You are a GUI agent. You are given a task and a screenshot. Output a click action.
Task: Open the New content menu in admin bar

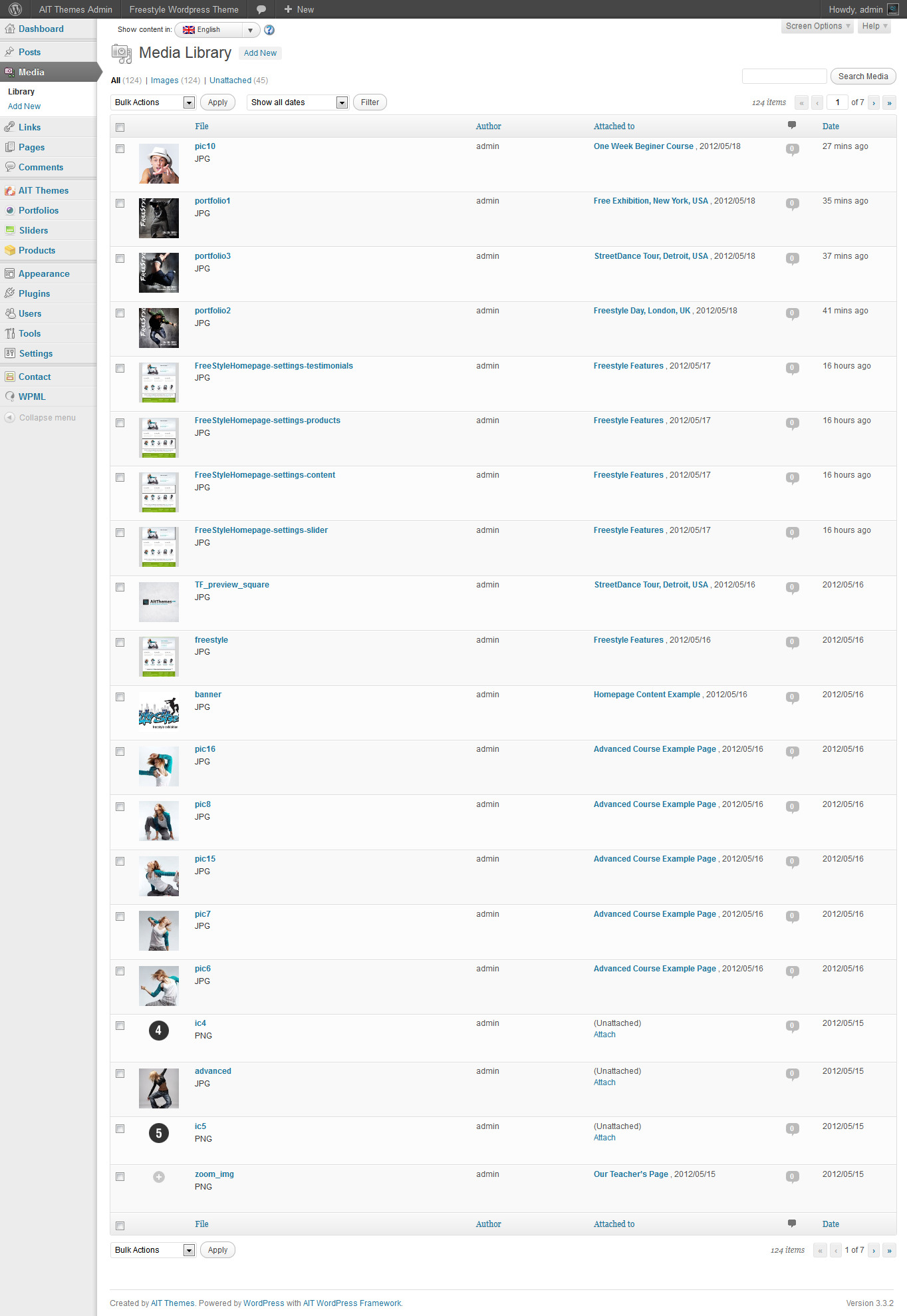299,9
